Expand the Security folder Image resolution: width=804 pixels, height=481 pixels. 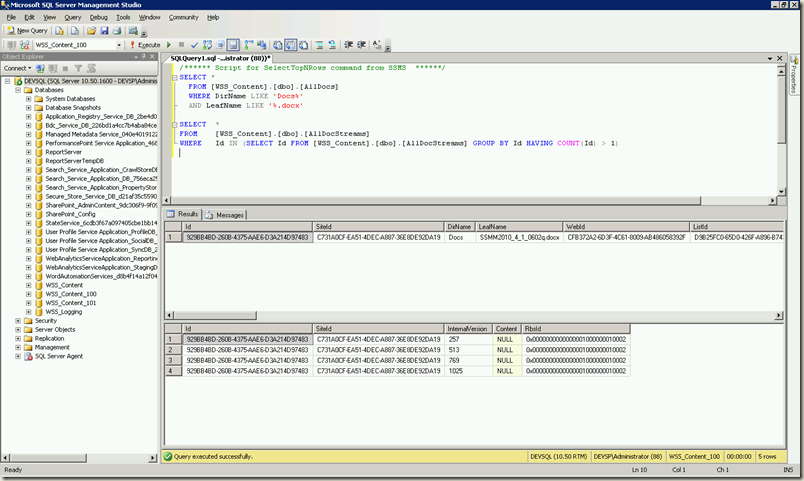[18, 320]
